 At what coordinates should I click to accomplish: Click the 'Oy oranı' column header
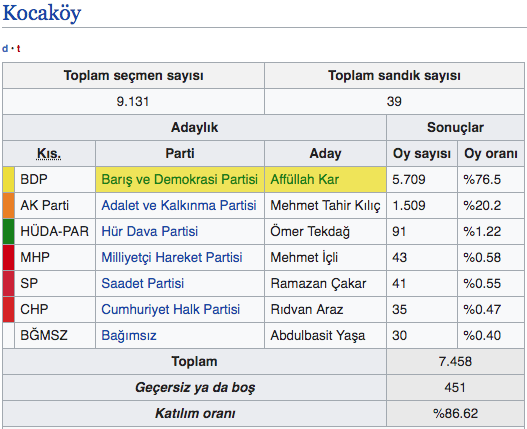tap(491, 154)
